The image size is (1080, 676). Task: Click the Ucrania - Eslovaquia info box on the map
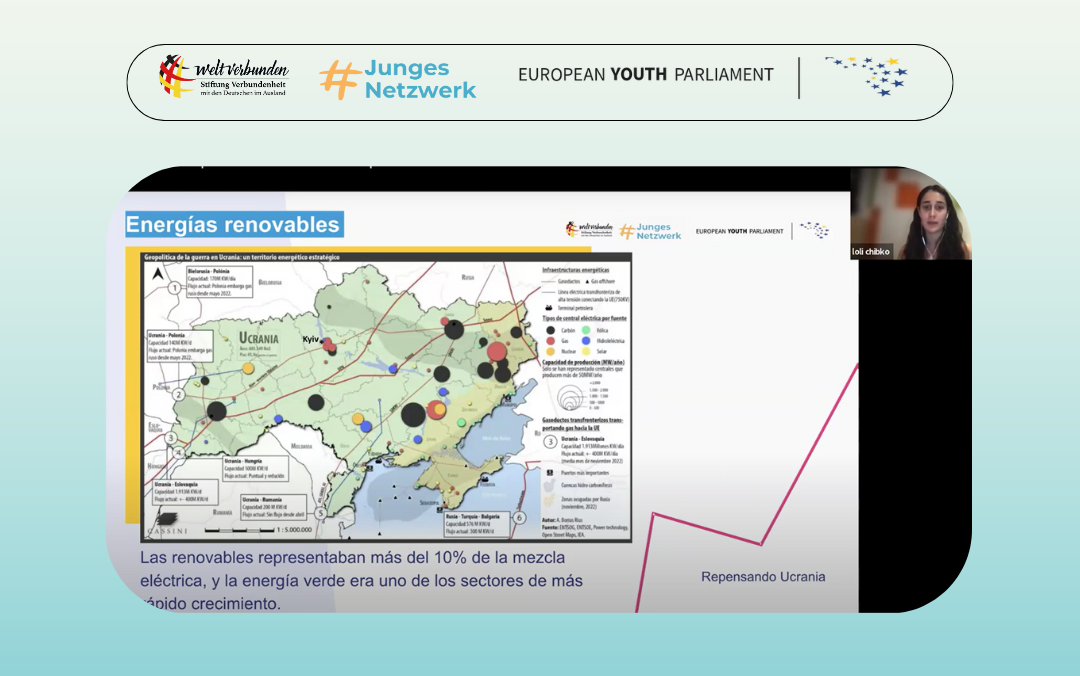[x=185, y=492]
